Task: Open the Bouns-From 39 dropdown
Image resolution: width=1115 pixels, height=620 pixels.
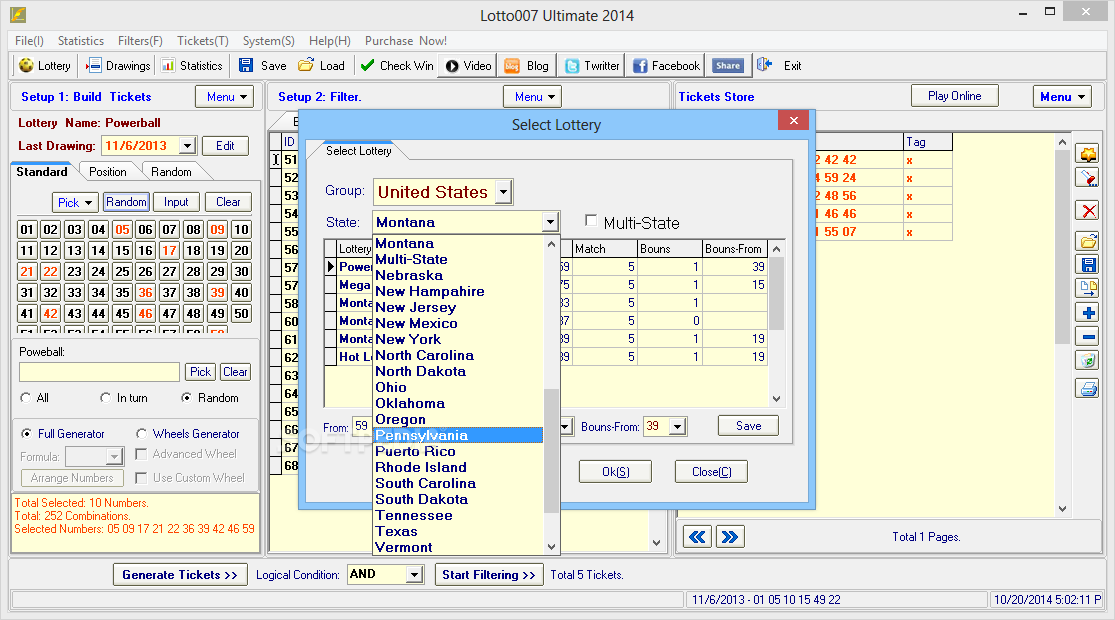Action: coord(678,427)
